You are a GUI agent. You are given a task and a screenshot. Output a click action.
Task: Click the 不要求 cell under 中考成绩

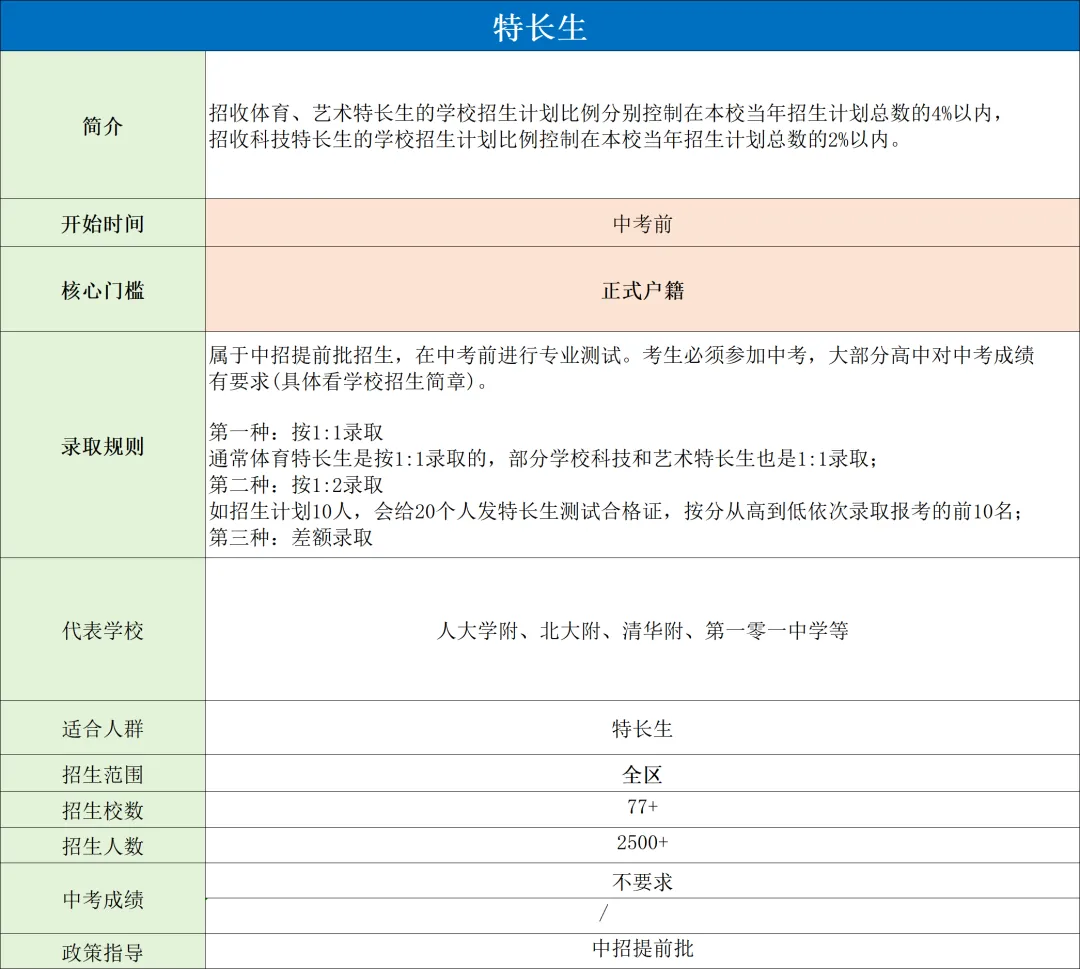[x=641, y=881]
